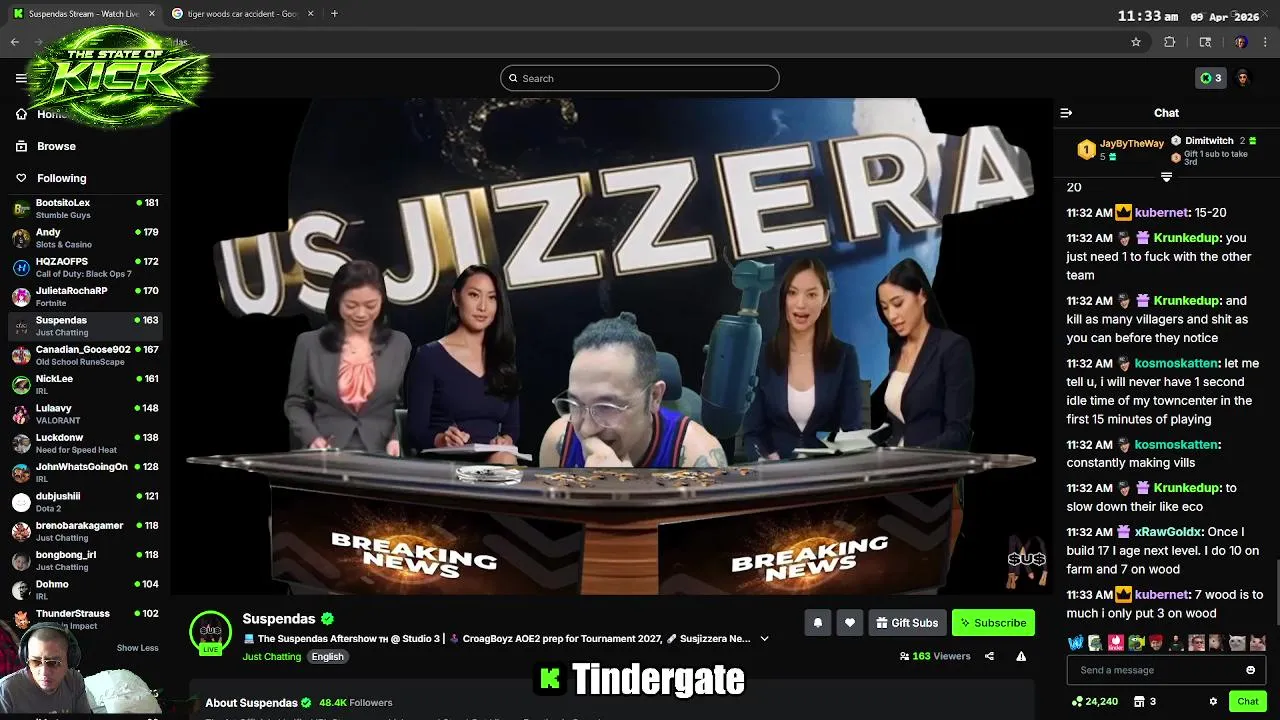The height and width of the screenshot is (720, 1280).
Task: Go back with the browser back arrow
Action: [x=14, y=42]
